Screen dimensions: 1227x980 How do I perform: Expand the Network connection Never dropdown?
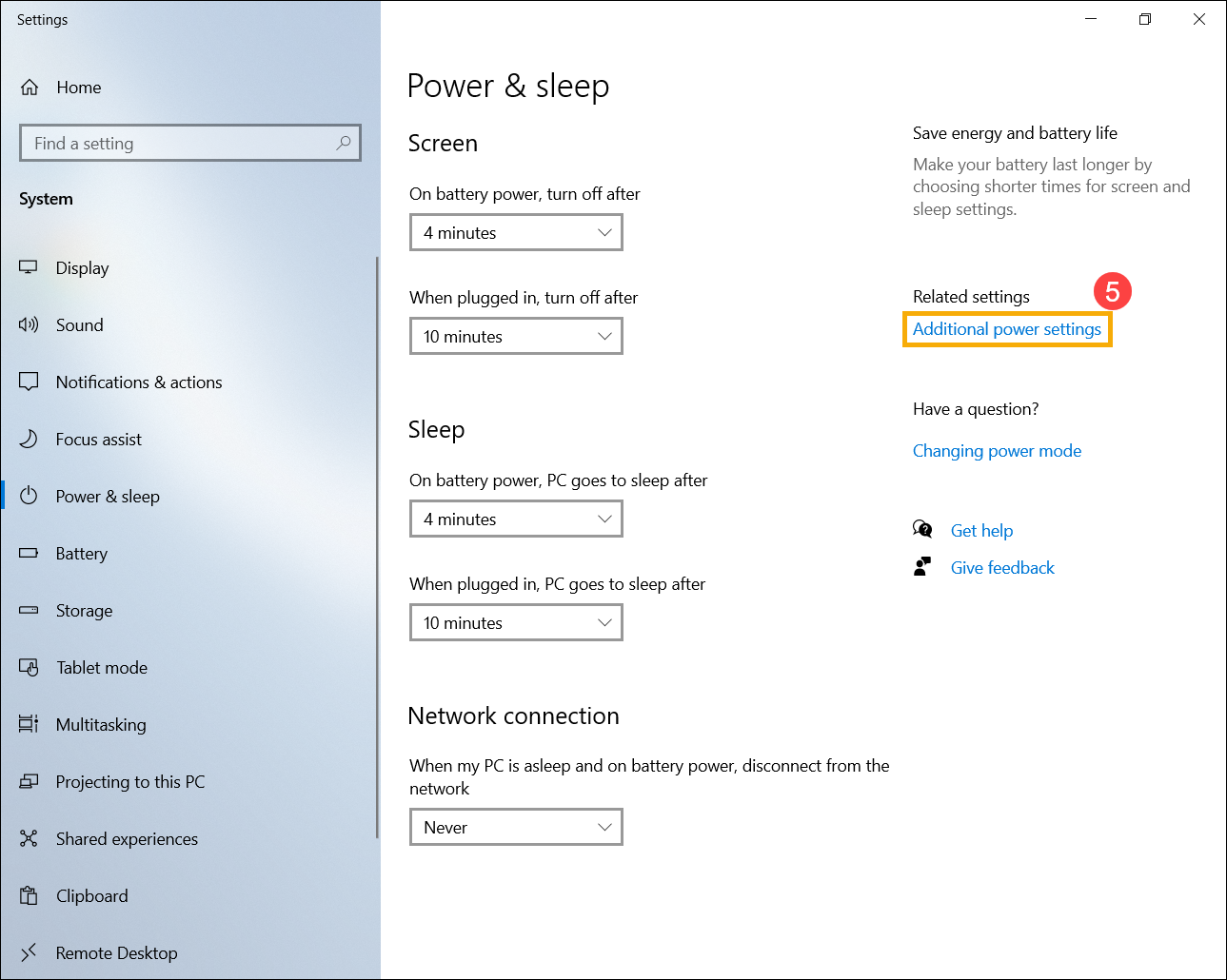516,827
